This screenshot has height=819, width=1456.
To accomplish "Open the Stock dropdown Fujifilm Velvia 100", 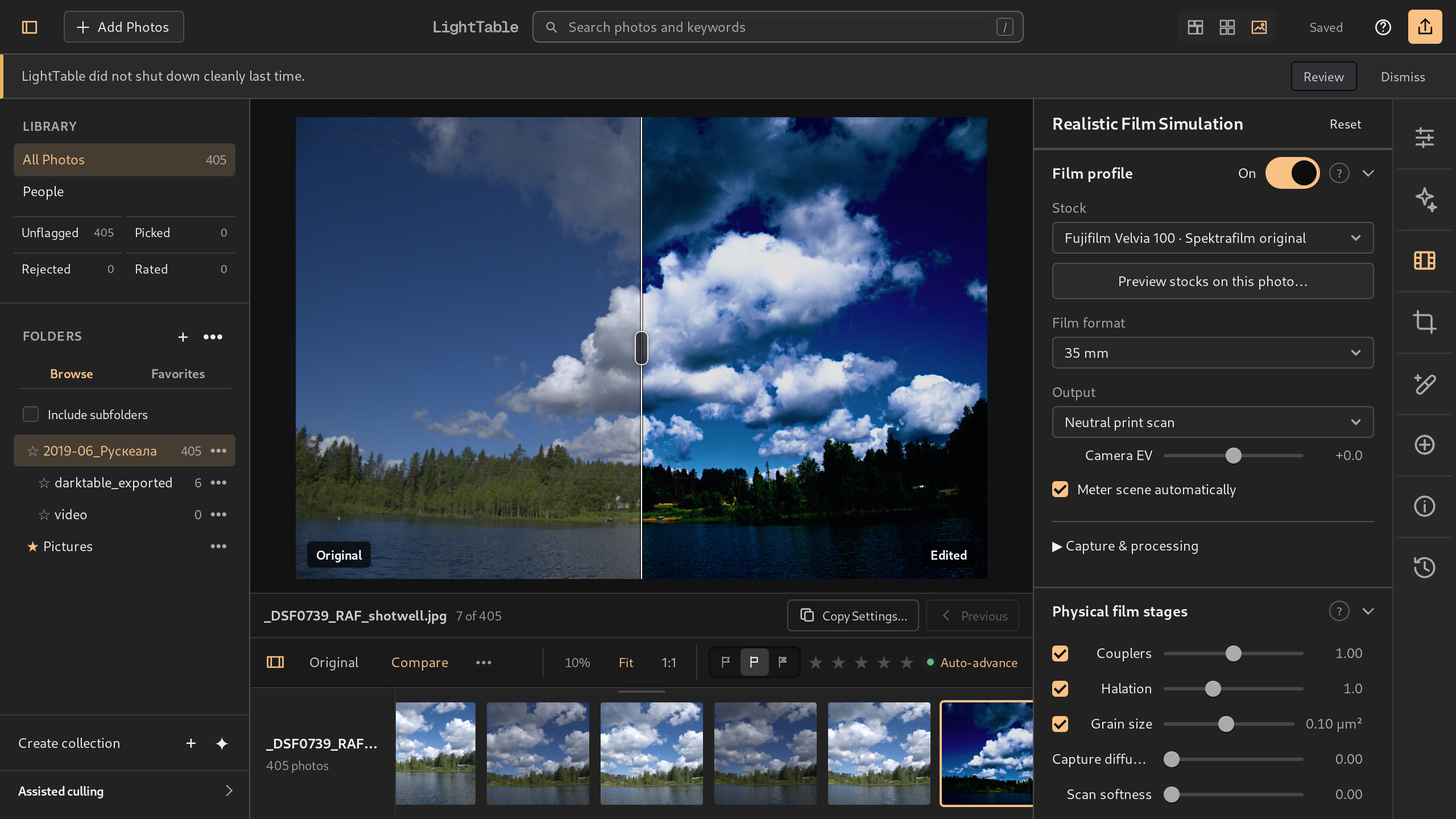I will tap(1213, 238).
